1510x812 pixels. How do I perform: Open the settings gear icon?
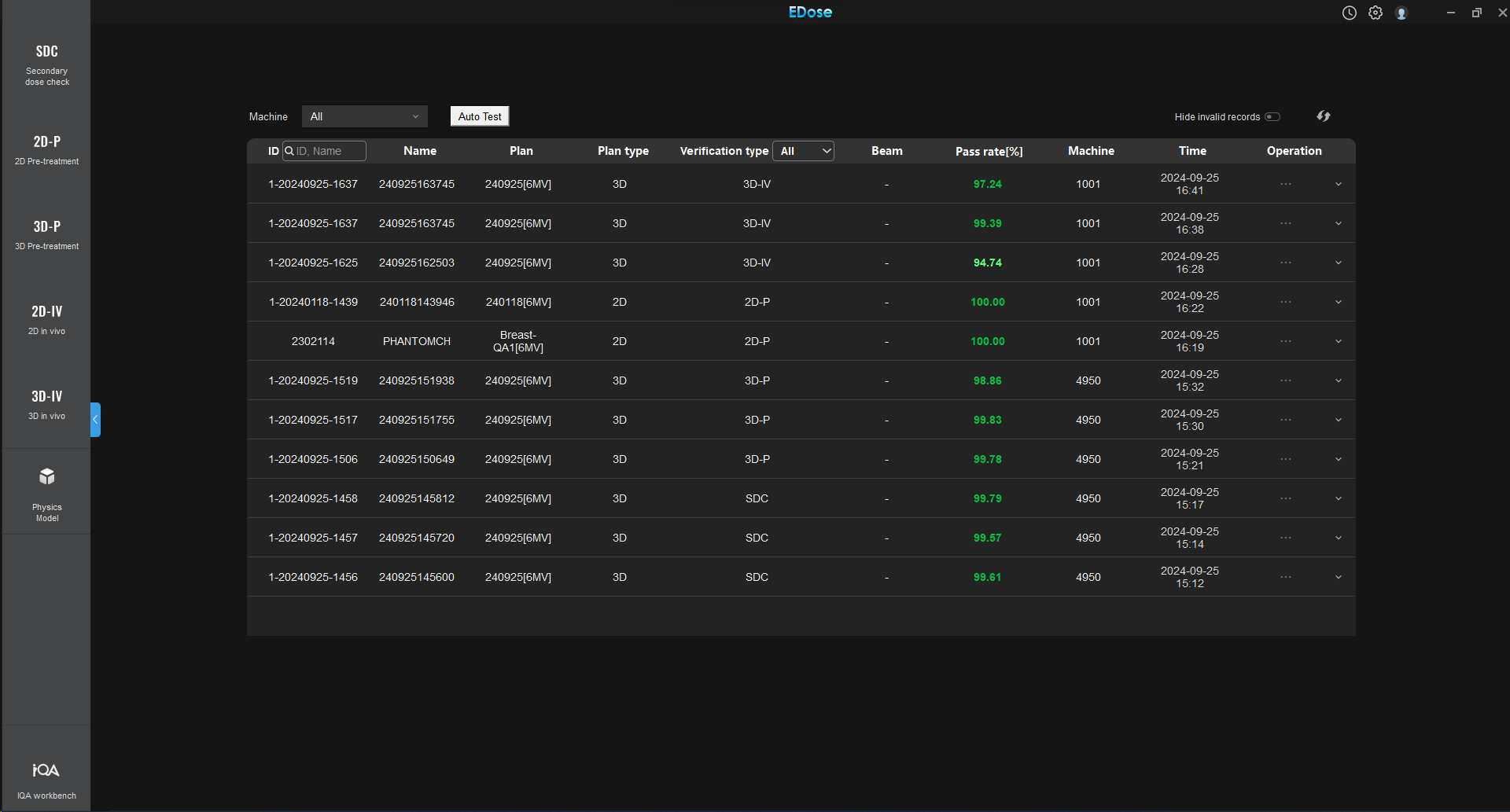pyautogui.click(x=1376, y=13)
